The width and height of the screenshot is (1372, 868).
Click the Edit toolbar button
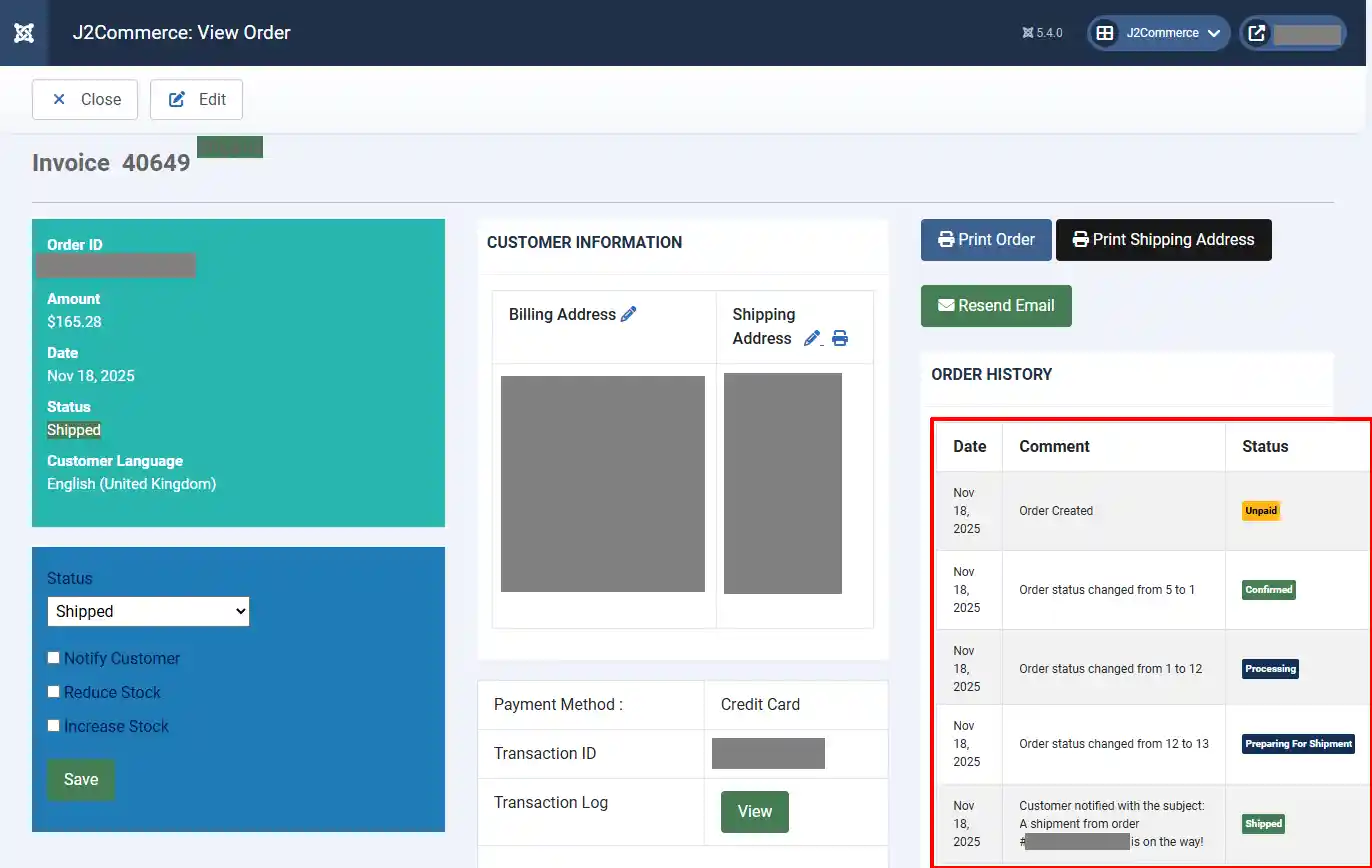click(196, 100)
